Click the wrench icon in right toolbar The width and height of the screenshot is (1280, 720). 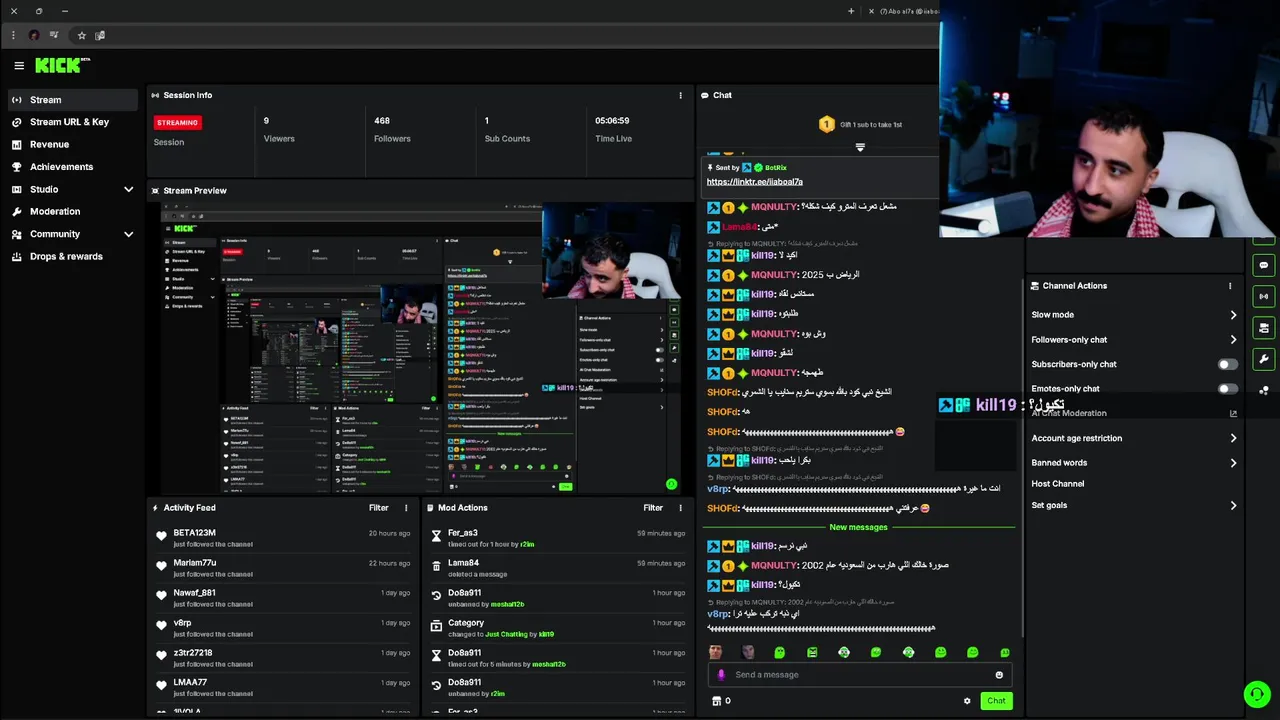(1264, 359)
